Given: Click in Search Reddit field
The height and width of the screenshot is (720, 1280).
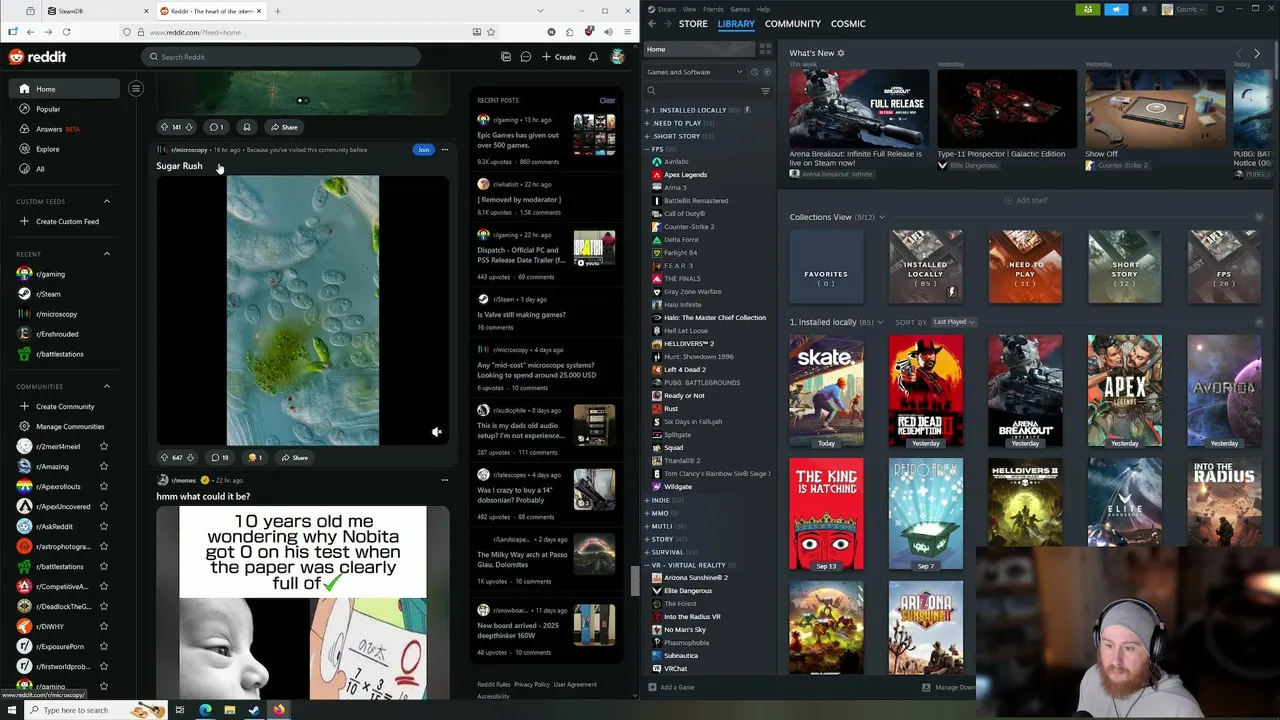Looking at the screenshot, I should 280,57.
